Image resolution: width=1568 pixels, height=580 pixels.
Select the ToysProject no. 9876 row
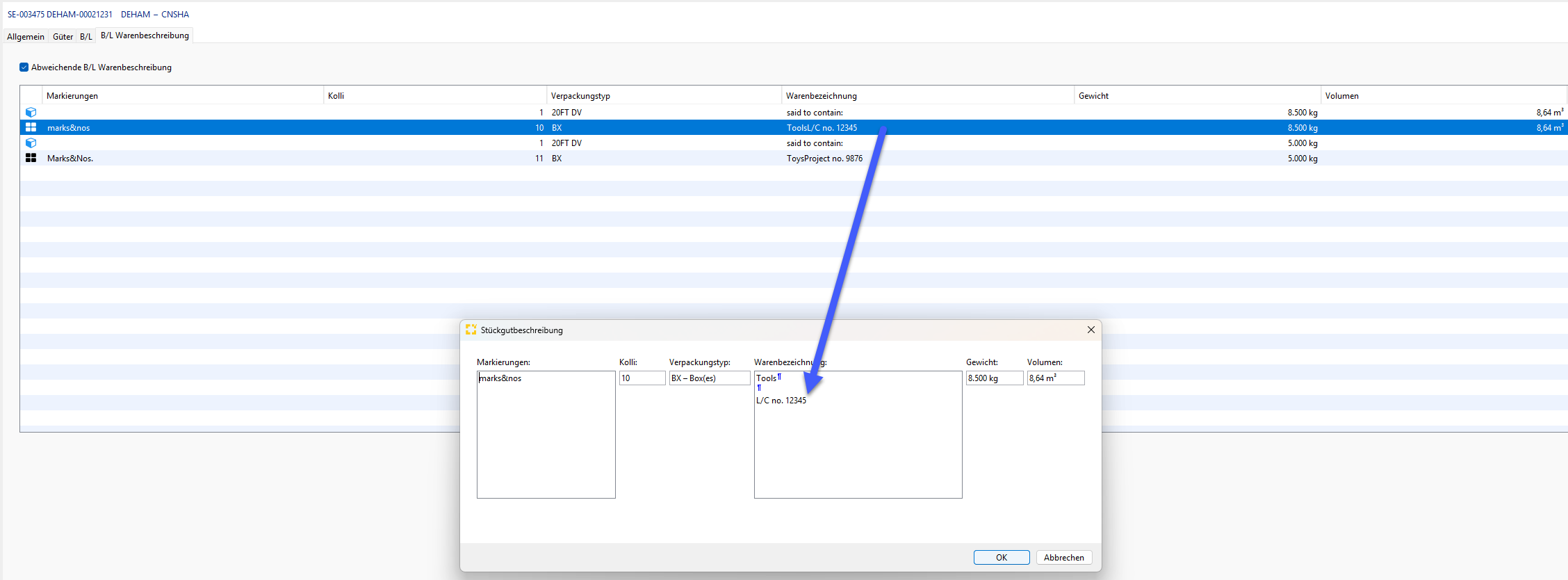coord(824,159)
